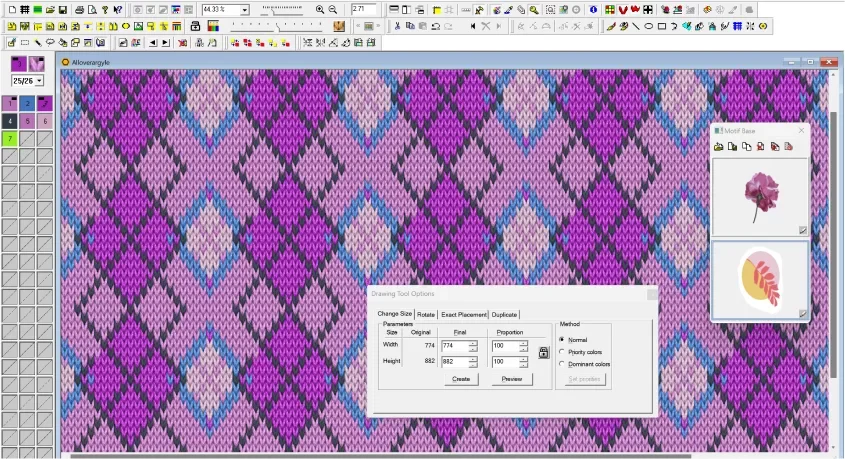Image resolution: width=845 pixels, height=459 pixels.
Task: Click the Alloverargyle window title
Action: (91, 62)
